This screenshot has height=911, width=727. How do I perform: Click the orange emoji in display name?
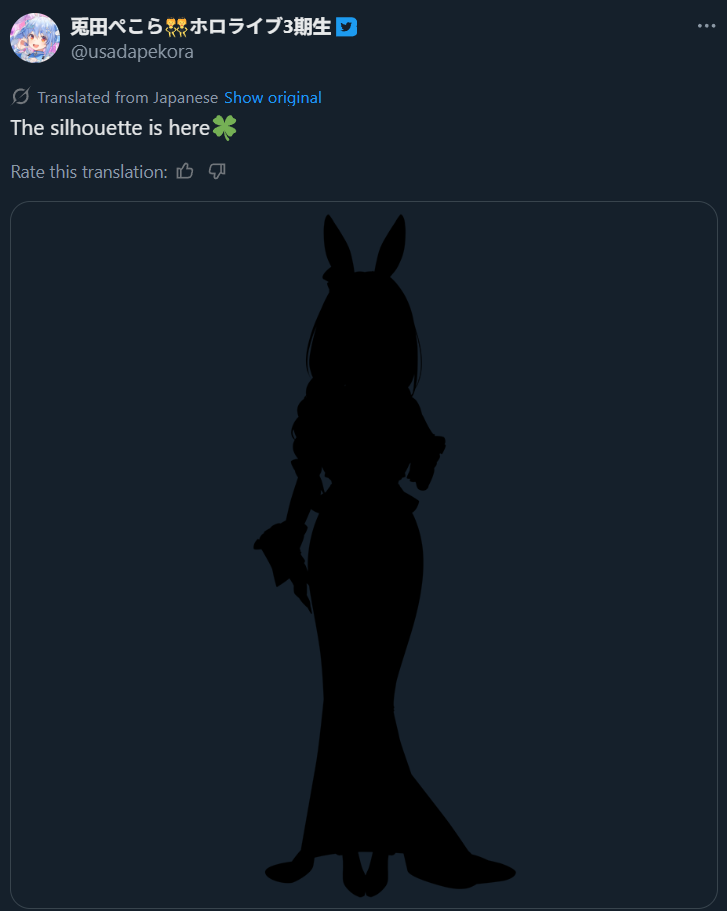(x=176, y=27)
